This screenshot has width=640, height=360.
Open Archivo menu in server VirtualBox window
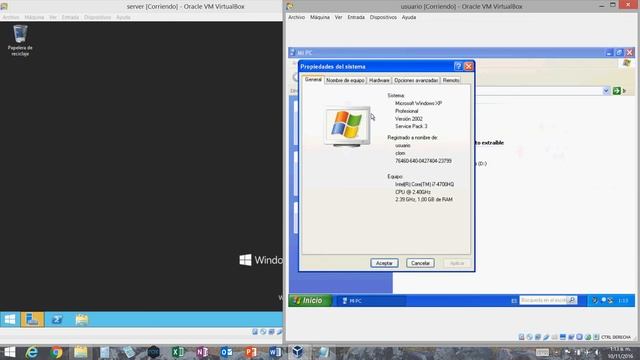point(11,17)
